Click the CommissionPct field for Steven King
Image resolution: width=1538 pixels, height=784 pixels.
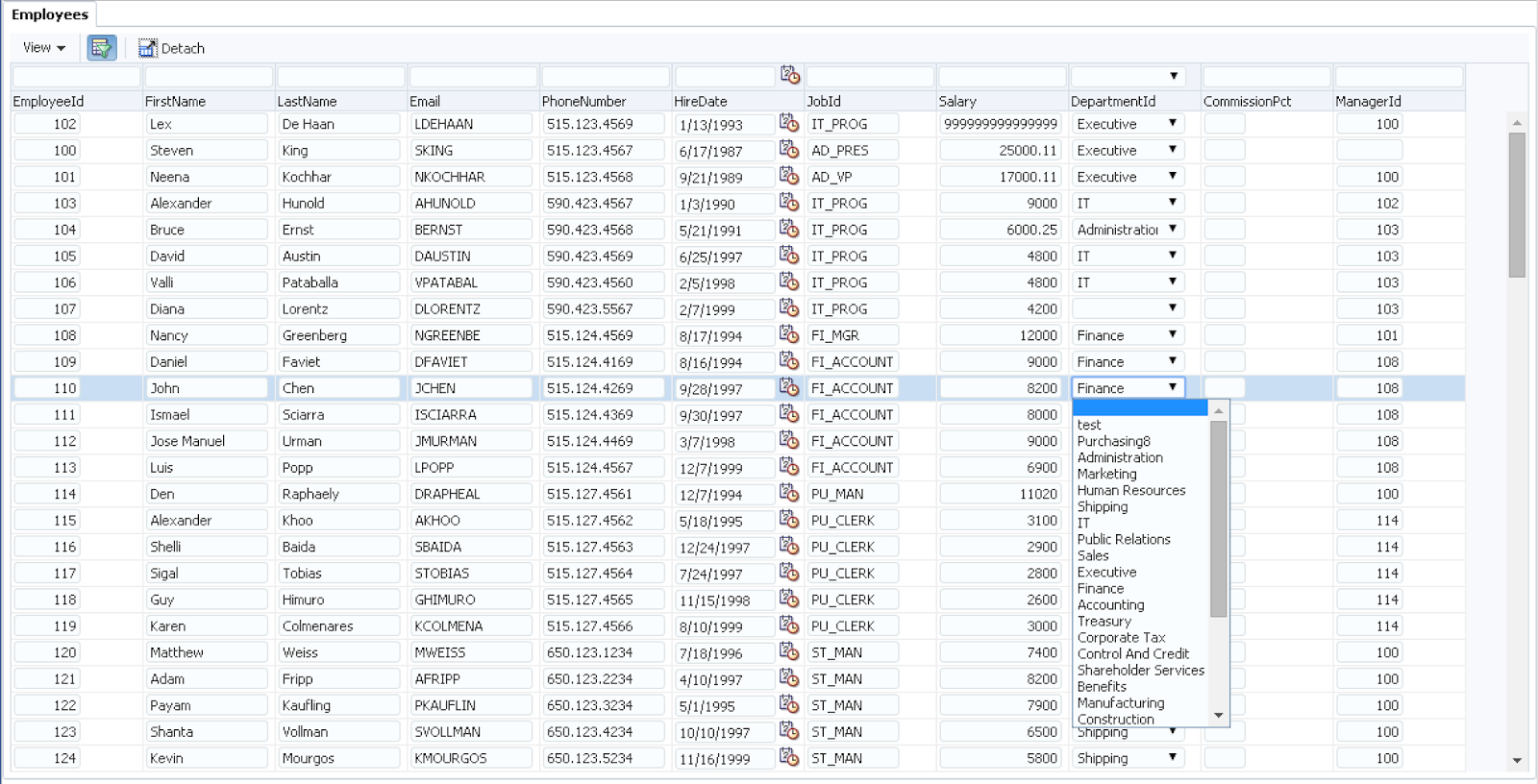(x=1225, y=150)
